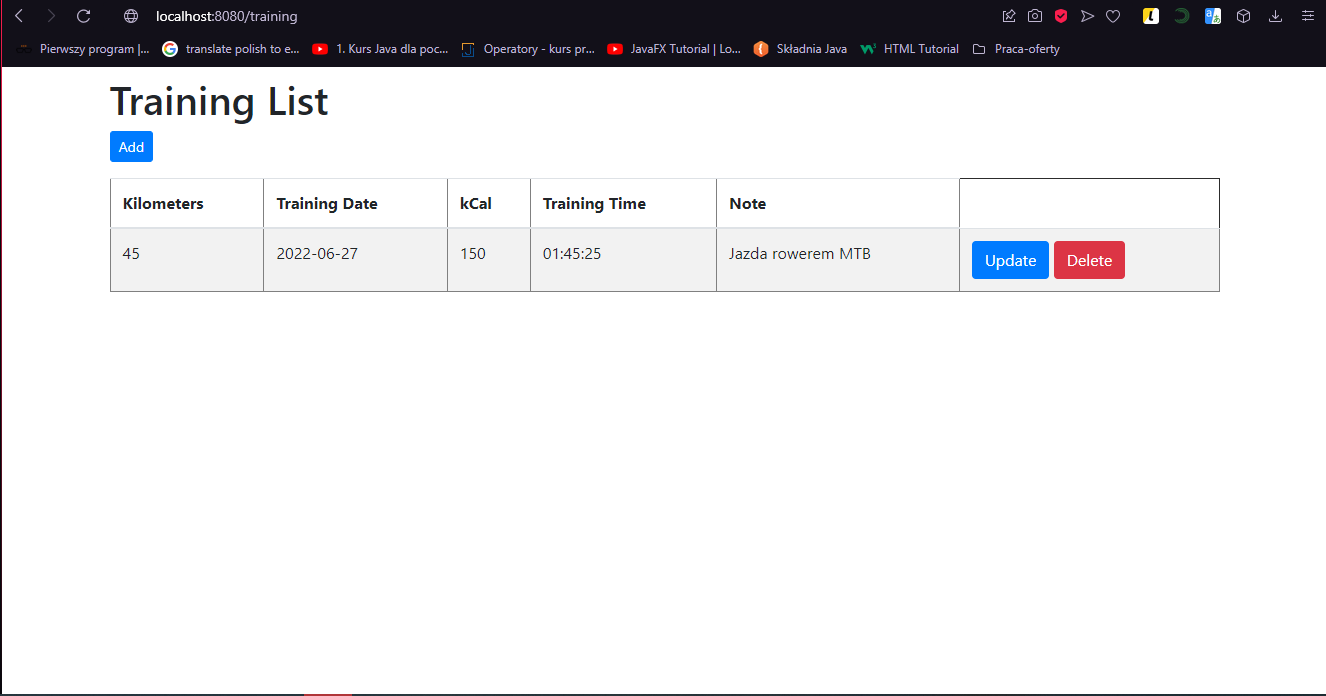Click the browser forward arrow
Screen dimensions: 1326x696
51,16
